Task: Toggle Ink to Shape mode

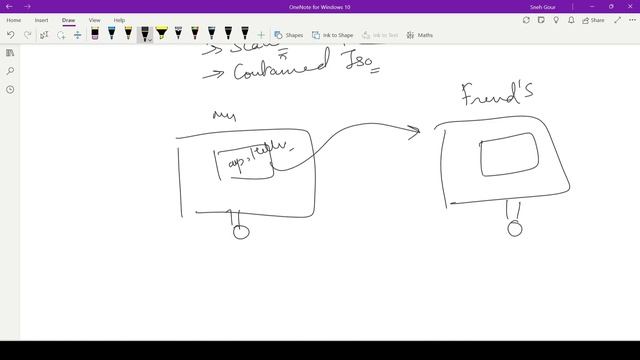Action: tap(332, 36)
